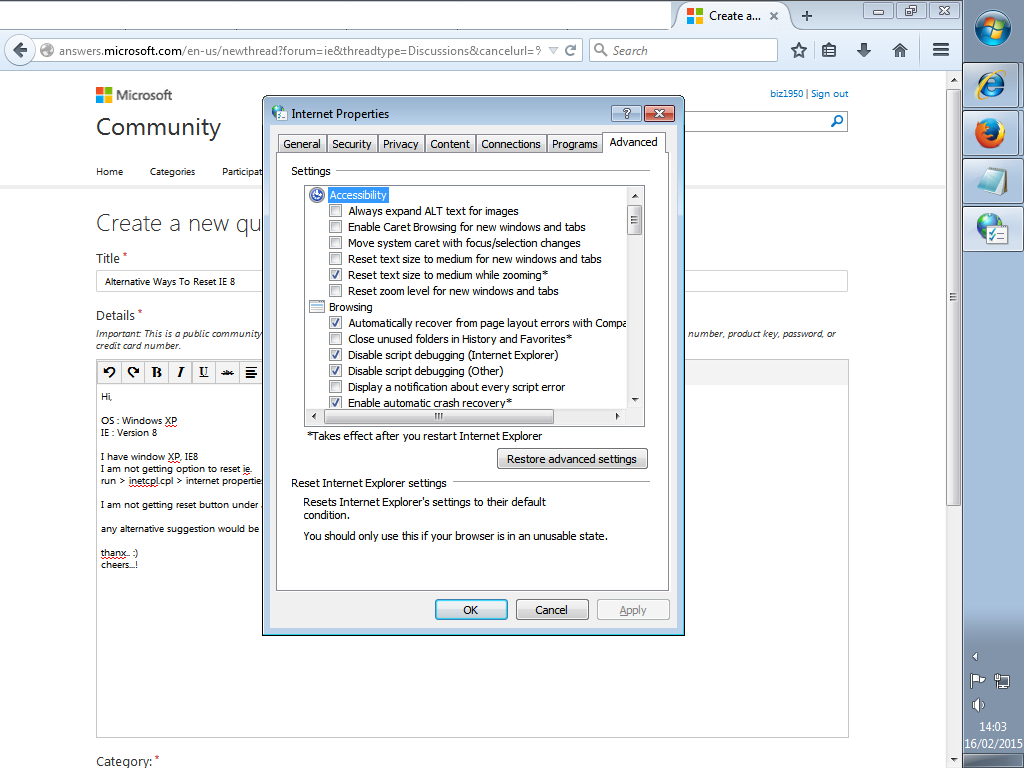
Task: Open the volume speaker tray icon
Action: pos(978,705)
